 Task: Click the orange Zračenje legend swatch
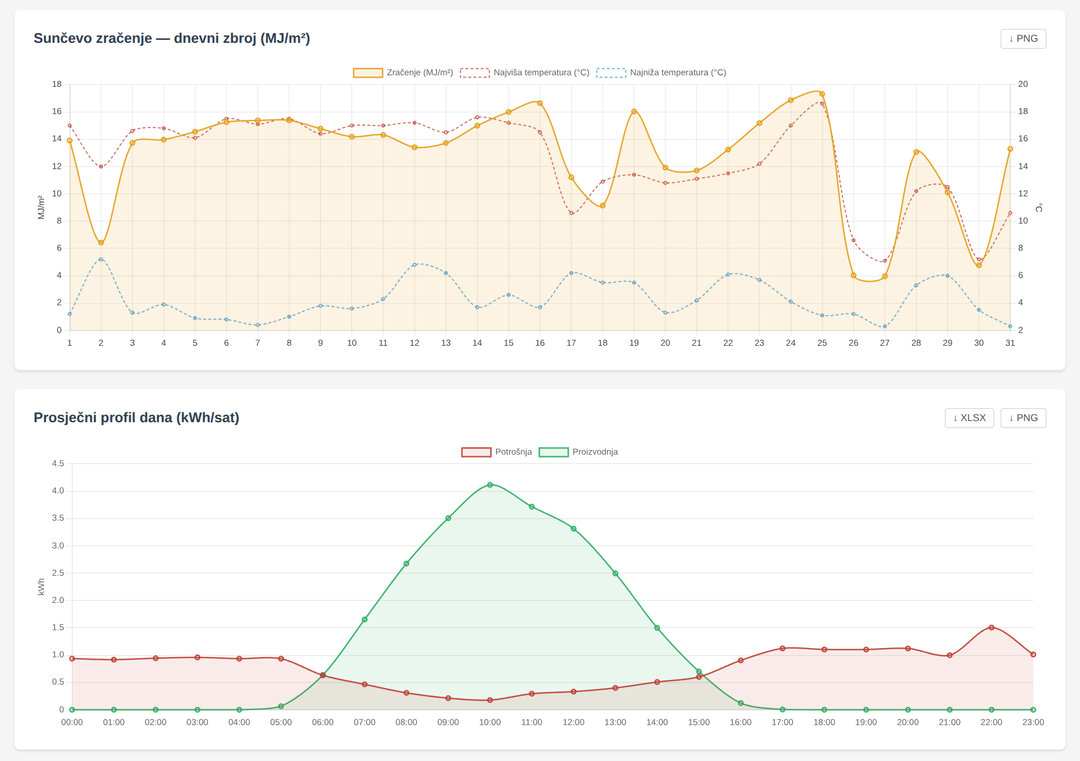368,73
